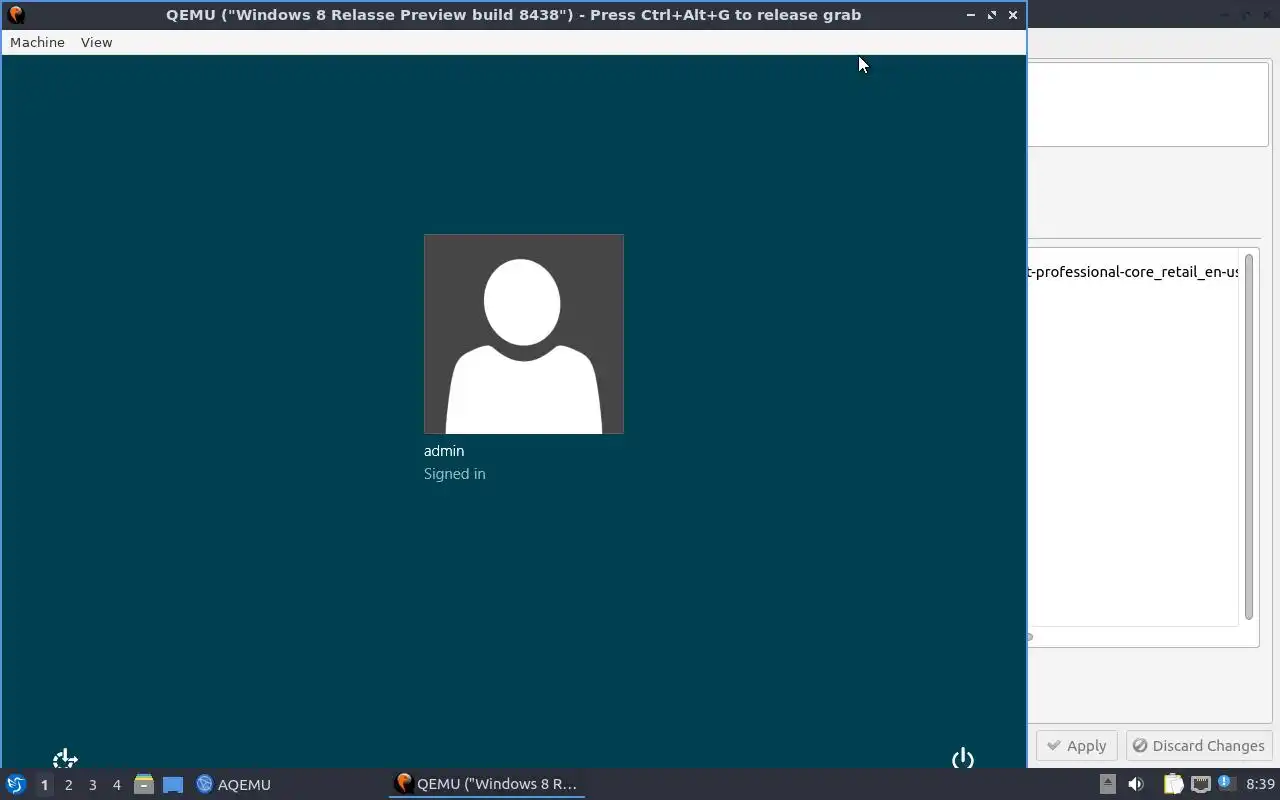Open the Machine menu in QEMU
Image resolution: width=1280 pixels, height=800 pixels.
(x=37, y=42)
